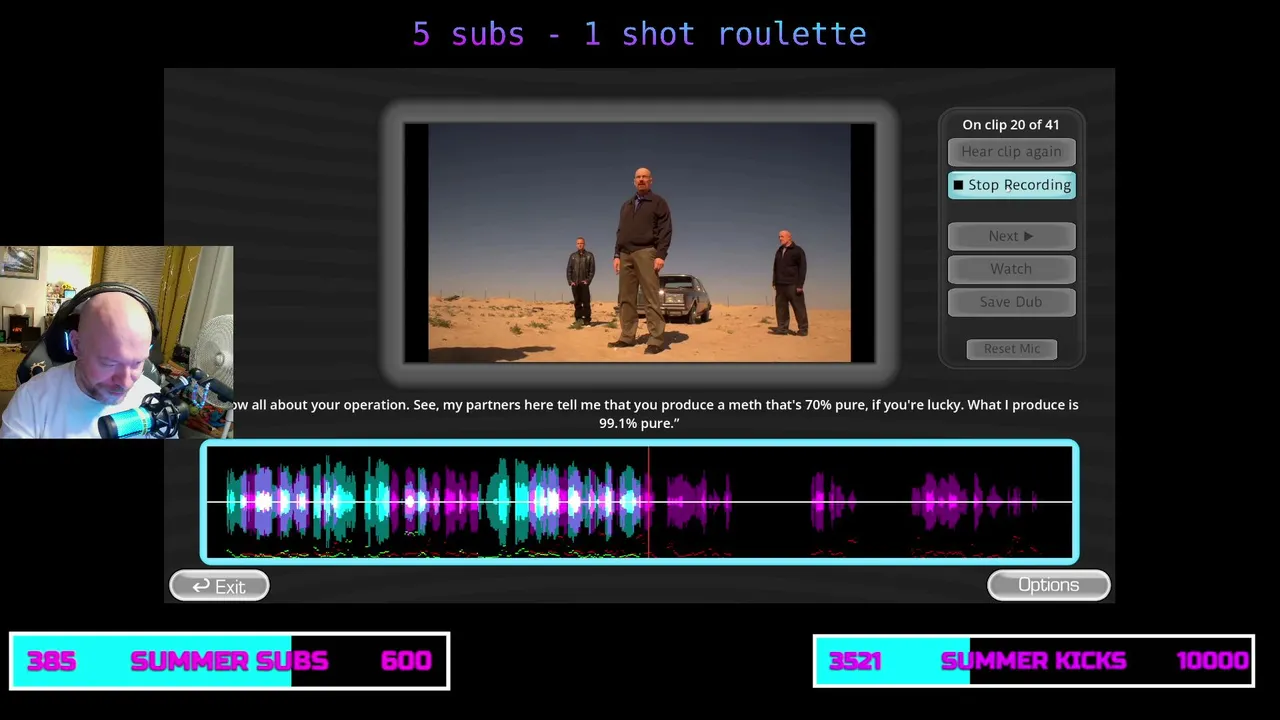The width and height of the screenshot is (1280, 720).
Task: Click the '5 subs - 1 shot roulette' title
Action: [640, 34]
